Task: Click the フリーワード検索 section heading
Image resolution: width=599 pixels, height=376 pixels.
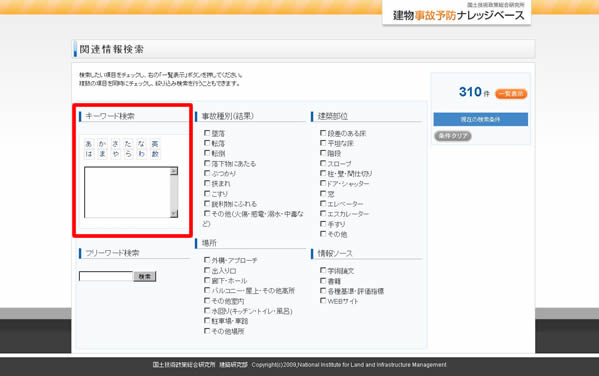Action: pos(112,253)
